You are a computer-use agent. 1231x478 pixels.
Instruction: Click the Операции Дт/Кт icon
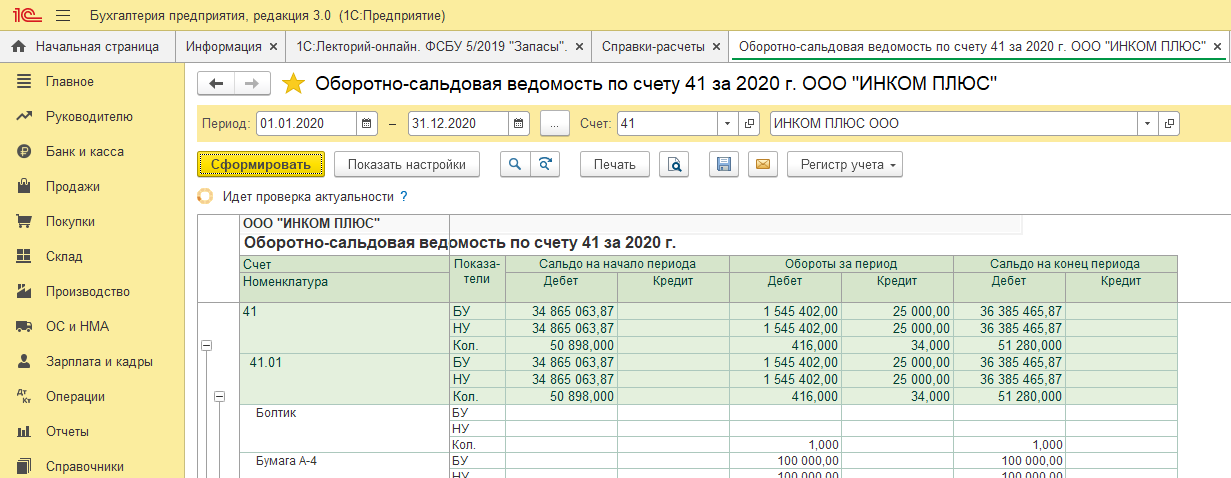[x=25, y=397]
